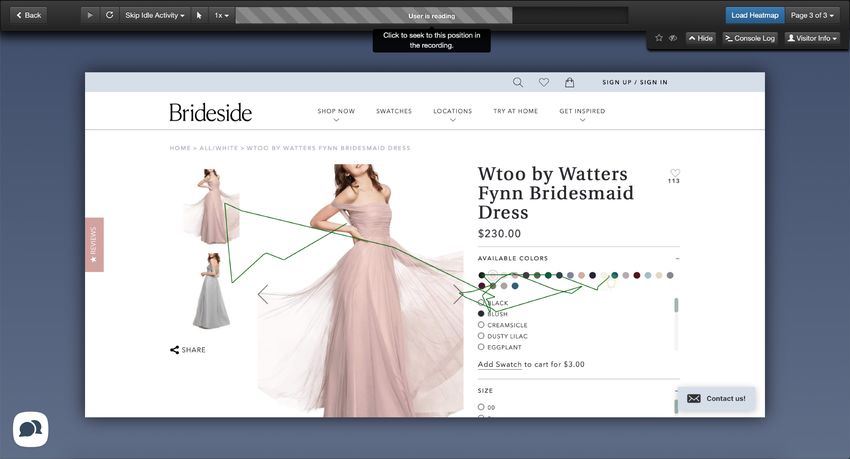This screenshot has width=850, height=459.
Task: Expand the Shop Now menu chevron
Action: point(336,120)
